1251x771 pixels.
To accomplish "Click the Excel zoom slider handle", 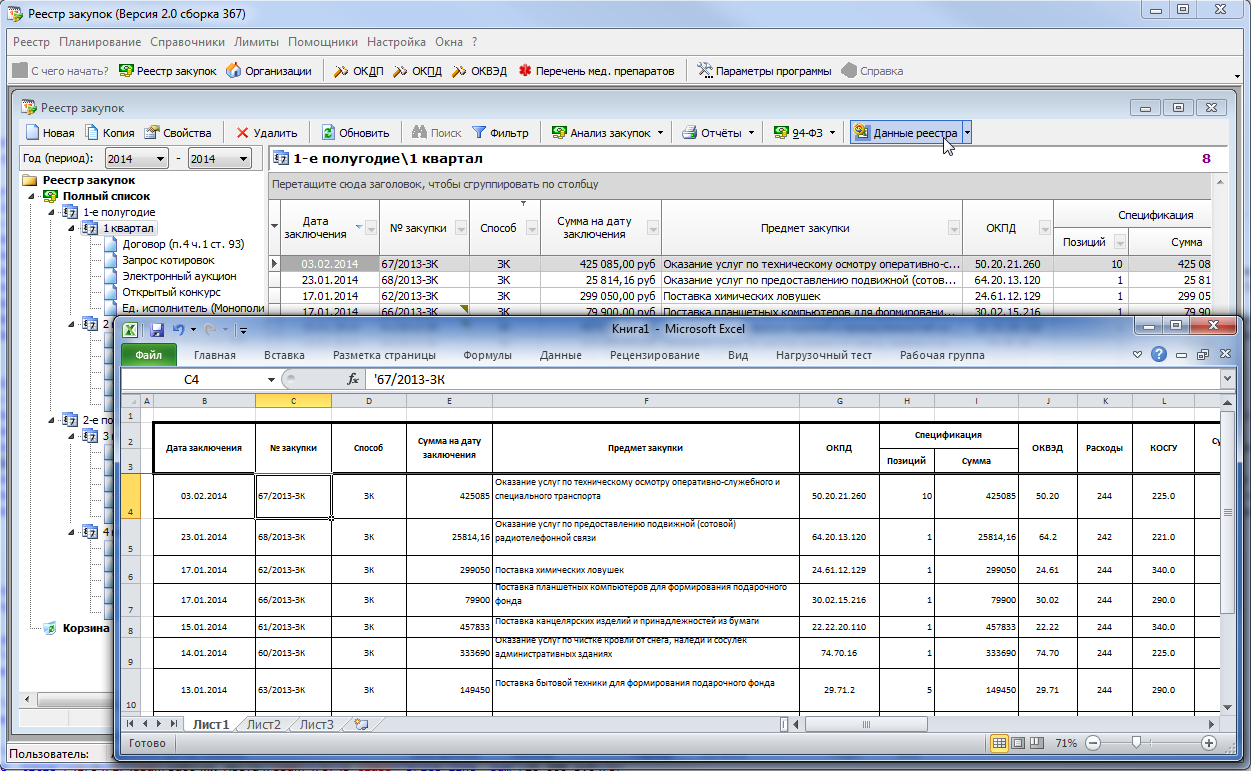I will pos(1135,743).
